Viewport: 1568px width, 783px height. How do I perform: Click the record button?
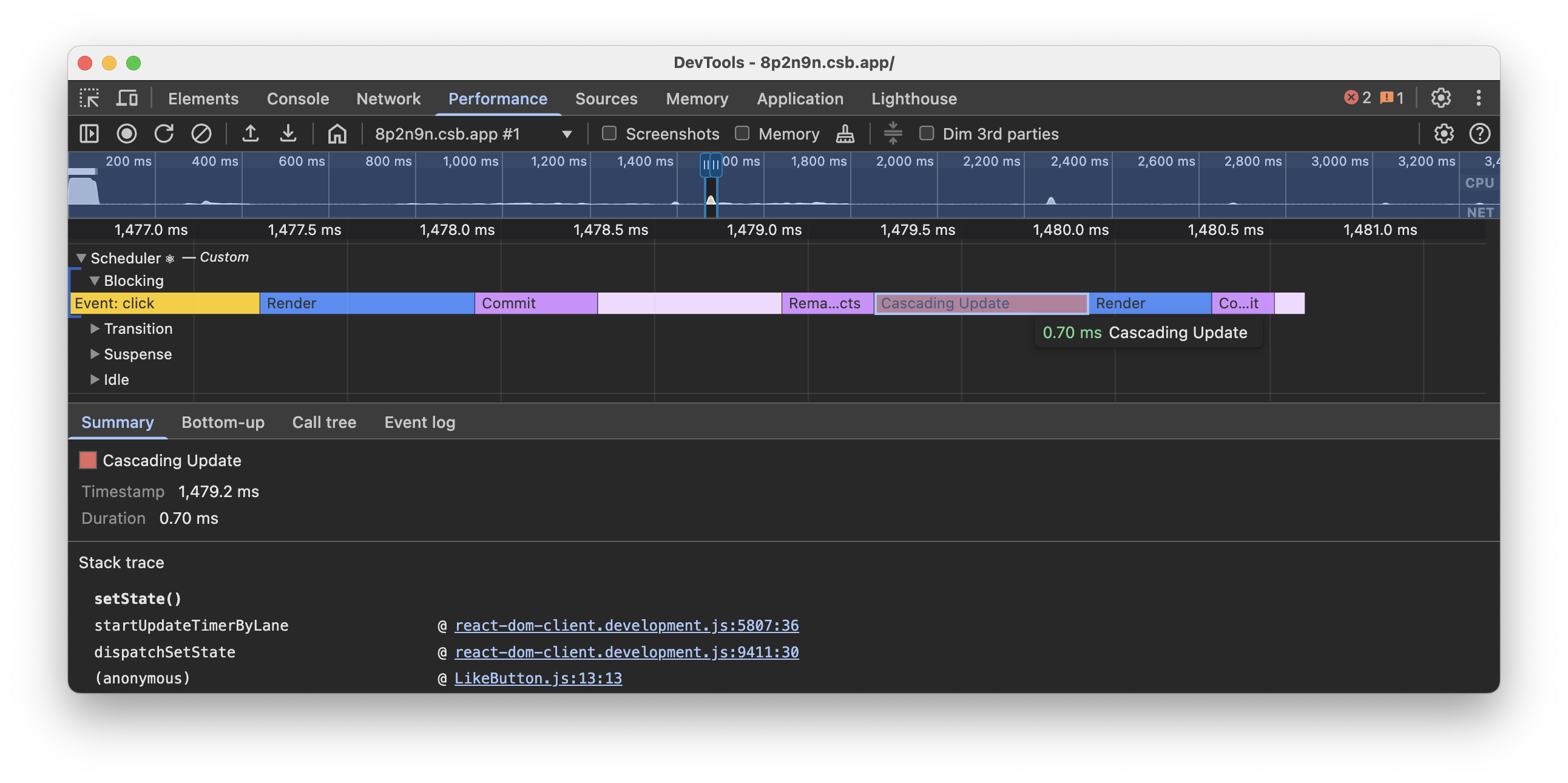tap(127, 134)
